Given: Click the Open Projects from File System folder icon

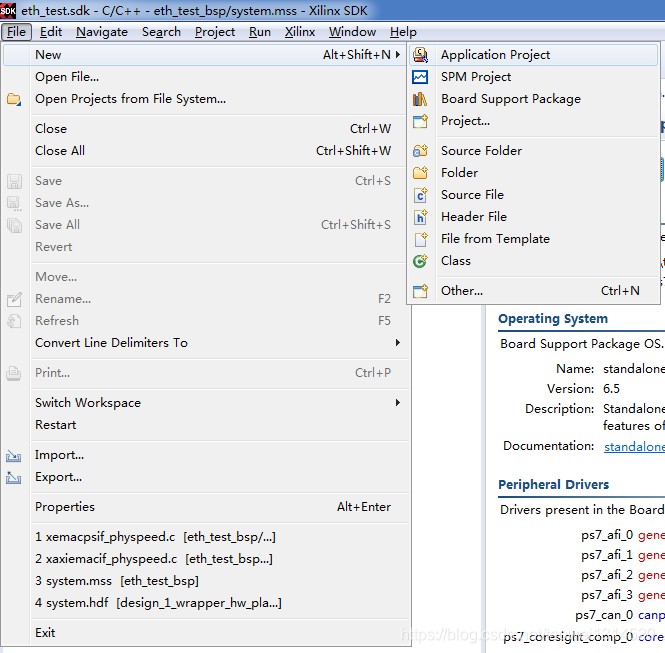Looking at the screenshot, I should pos(14,99).
